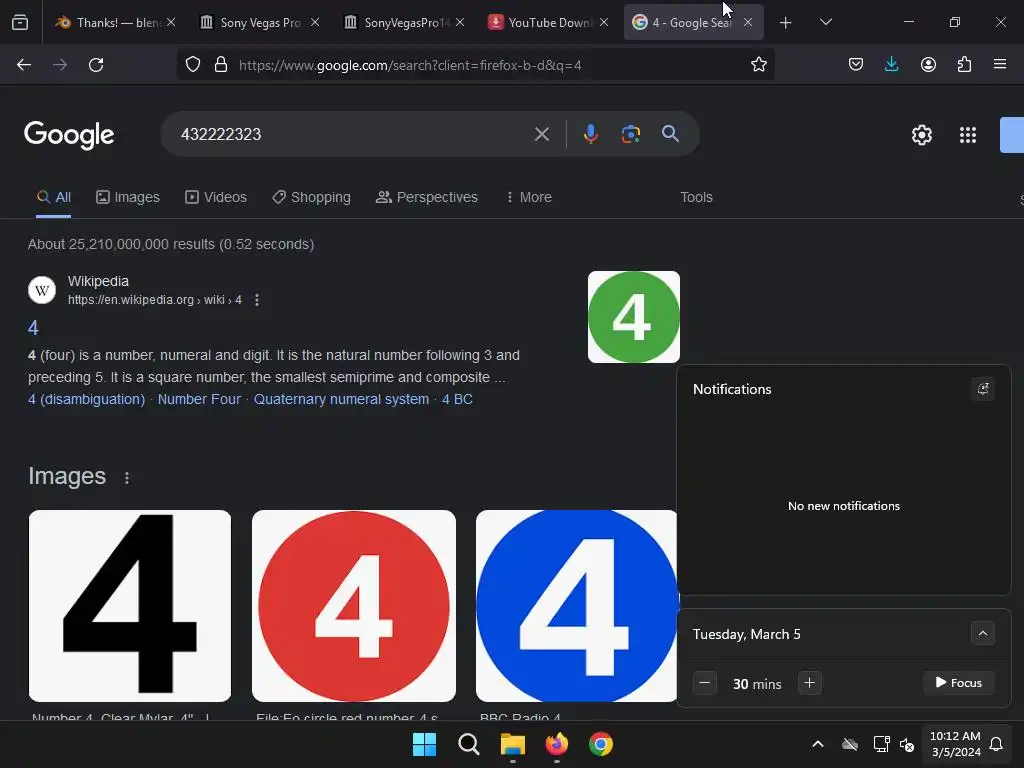The width and height of the screenshot is (1024, 768).
Task: Collapse the calendar Tuesday, March 5
Action: (982, 633)
